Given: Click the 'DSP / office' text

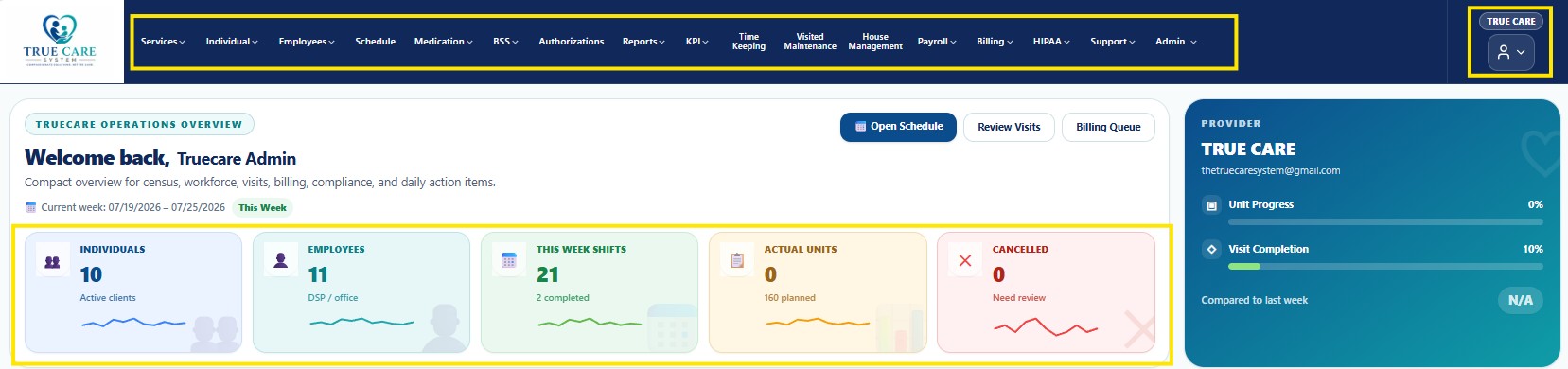Looking at the screenshot, I should (333, 298).
